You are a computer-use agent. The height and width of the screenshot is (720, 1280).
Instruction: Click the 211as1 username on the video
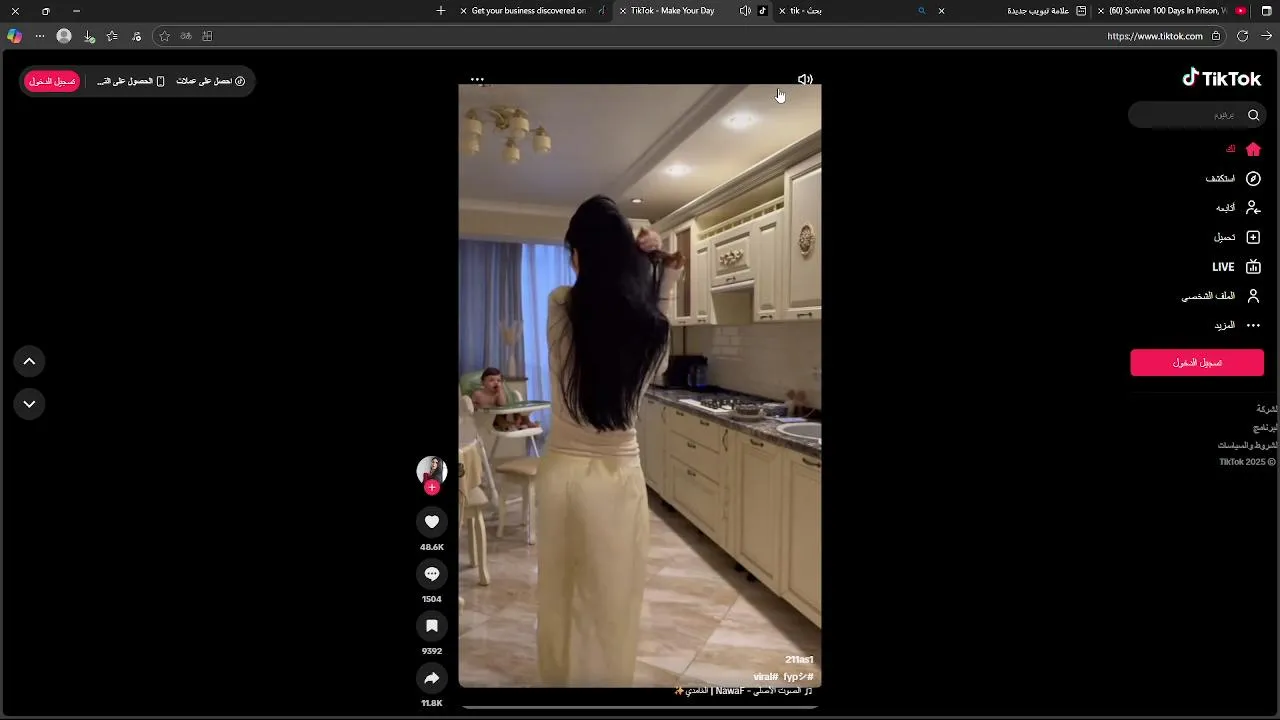[799, 660]
